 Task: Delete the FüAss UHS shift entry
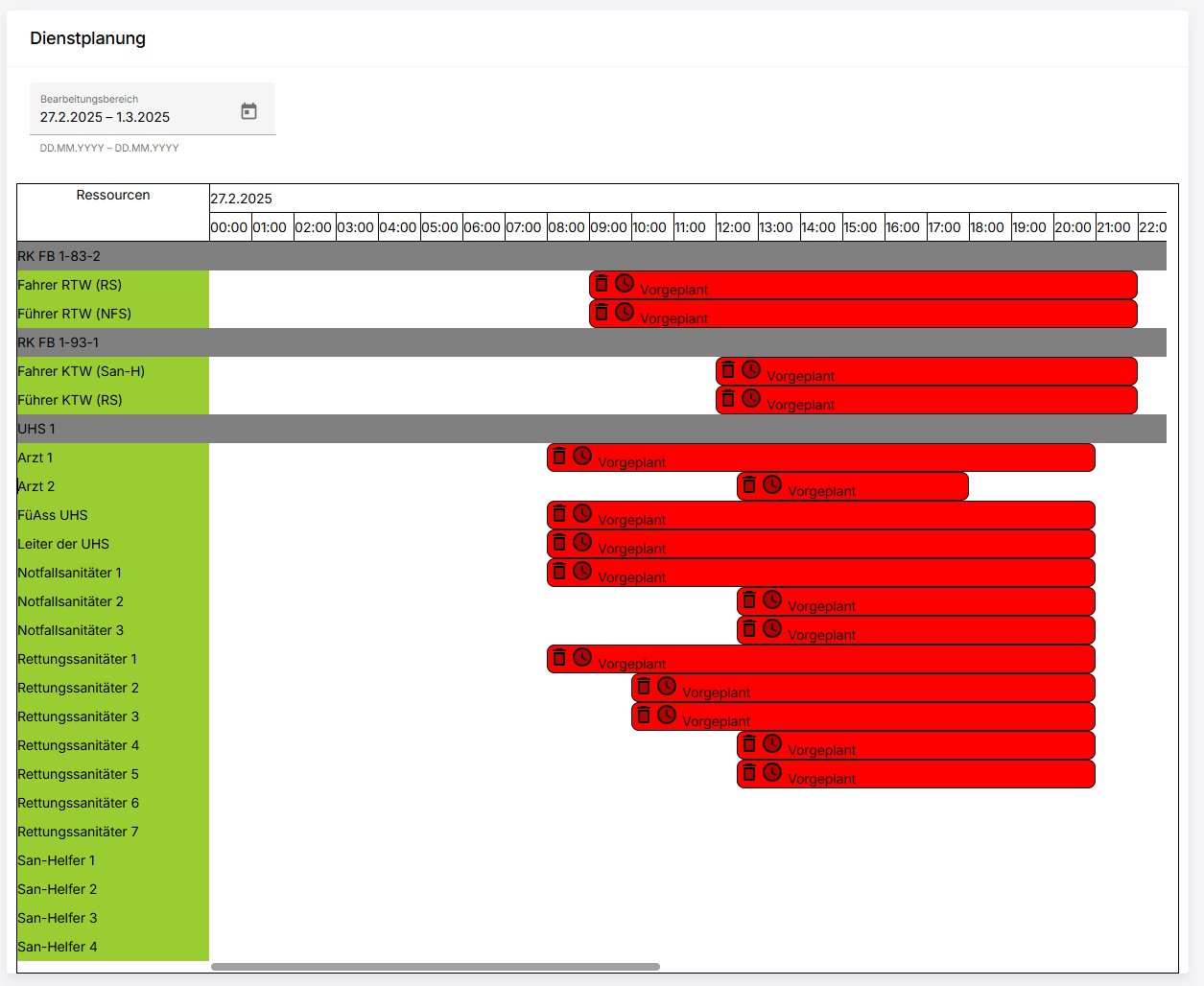(559, 513)
